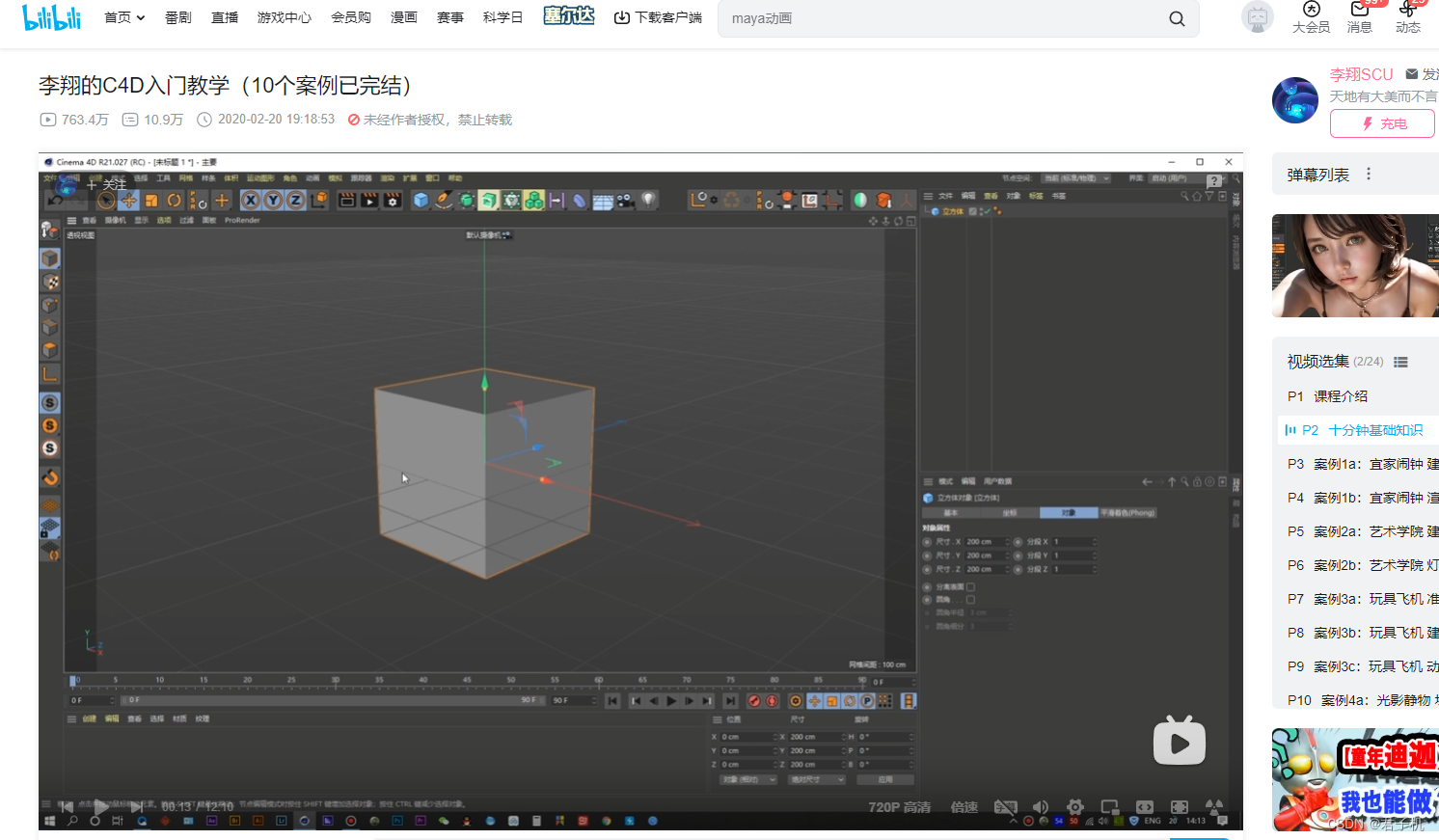Open the 直播 nav item
This screenshot has height=840, width=1439.
(x=225, y=17)
